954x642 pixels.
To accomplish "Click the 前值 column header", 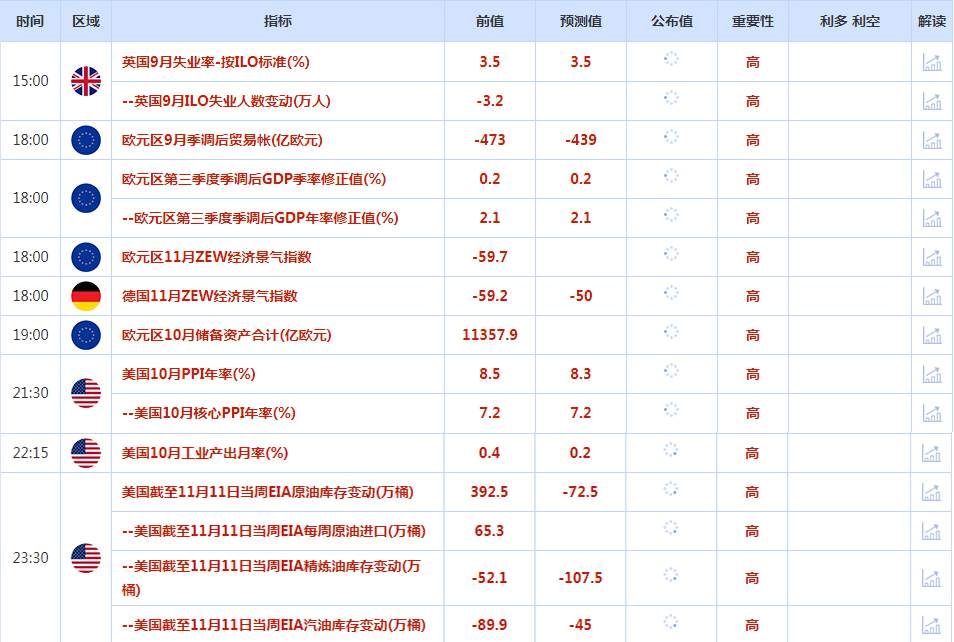I will 490,21.
